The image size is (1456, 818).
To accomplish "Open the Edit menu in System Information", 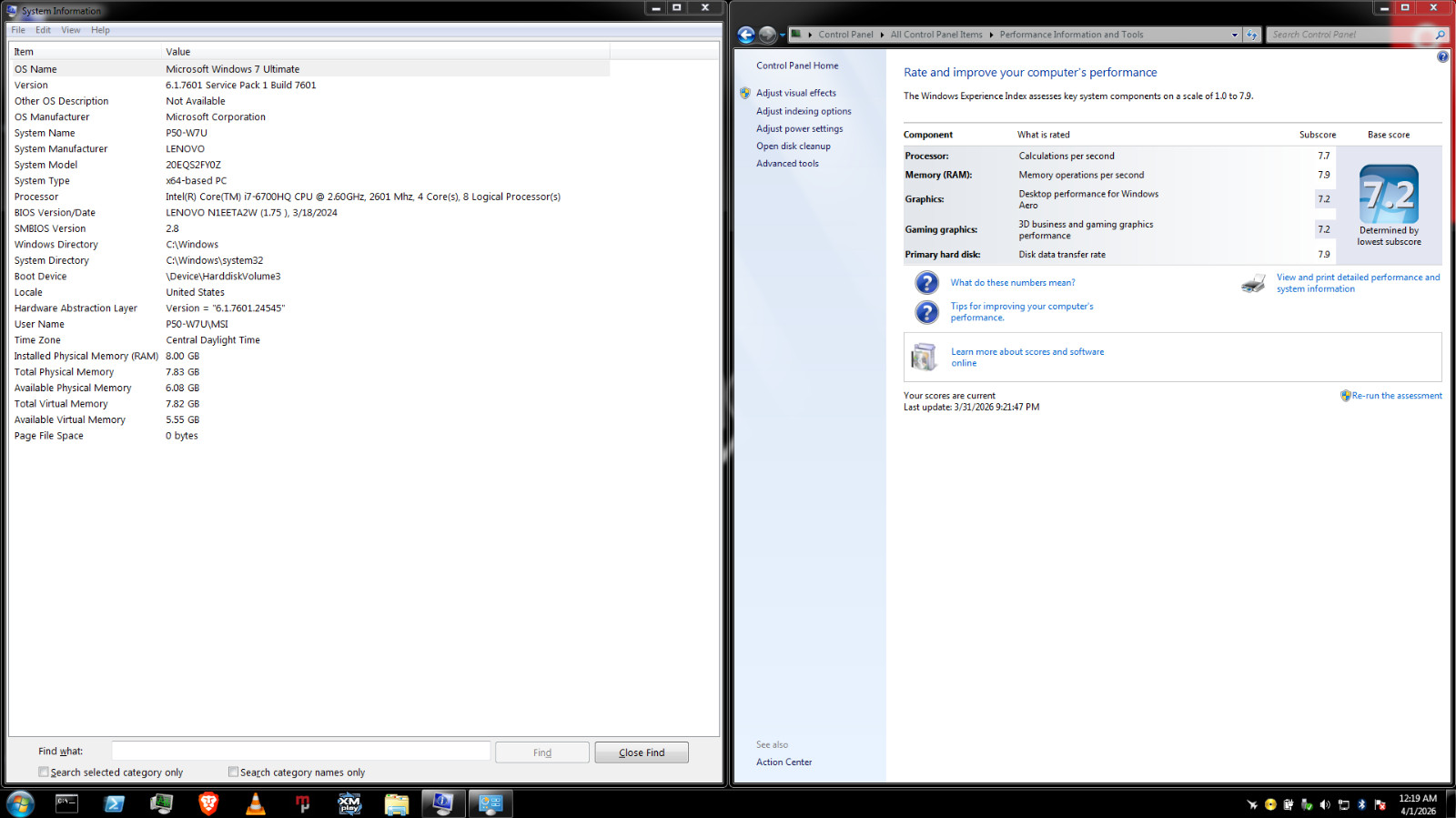I will point(43,30).
